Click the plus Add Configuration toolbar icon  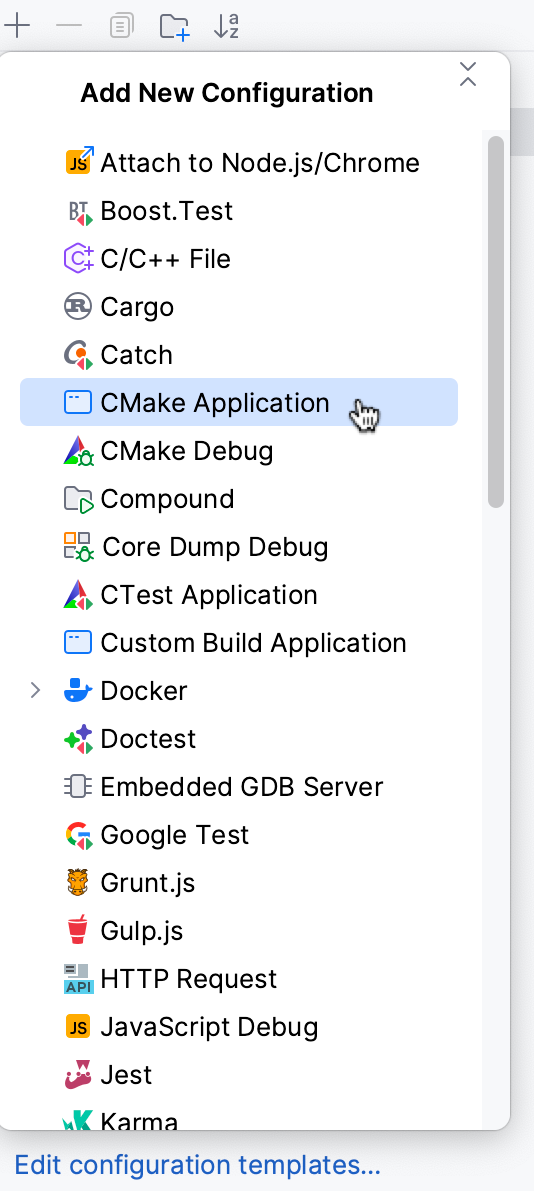pyautogui.click(x=17, y=26)
